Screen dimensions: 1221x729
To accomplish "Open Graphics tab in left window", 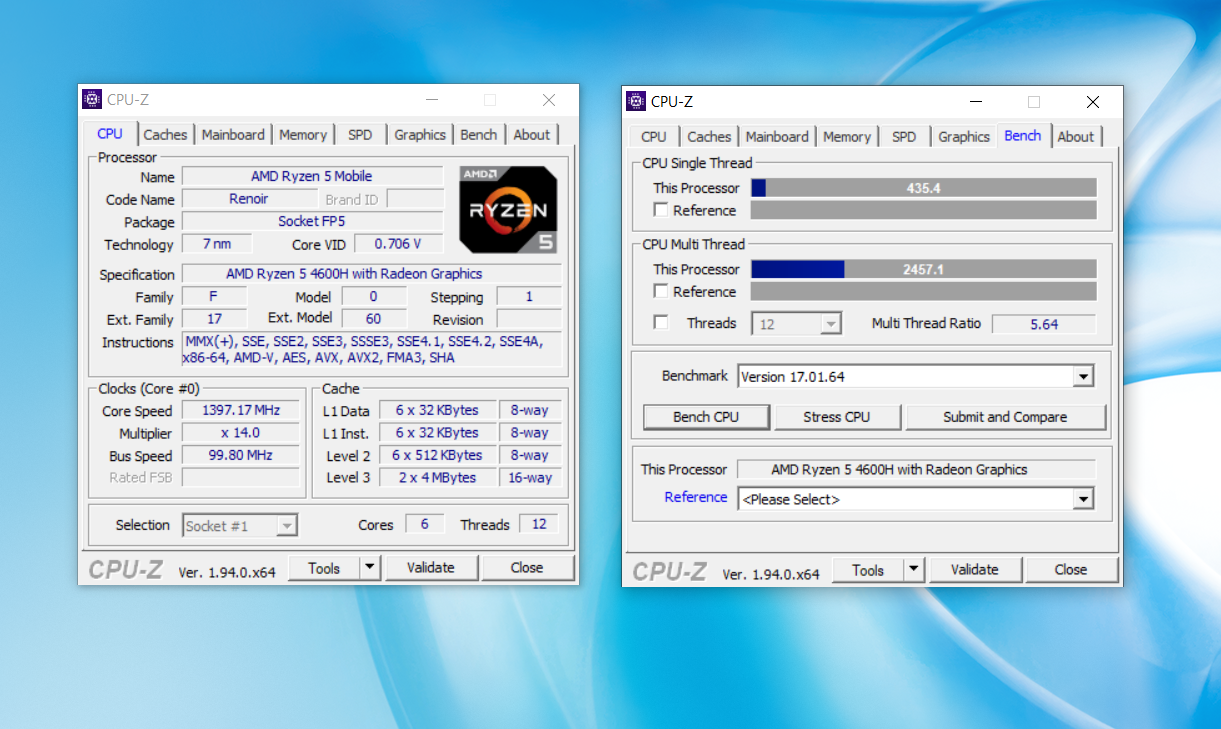I will pos(420,135).
